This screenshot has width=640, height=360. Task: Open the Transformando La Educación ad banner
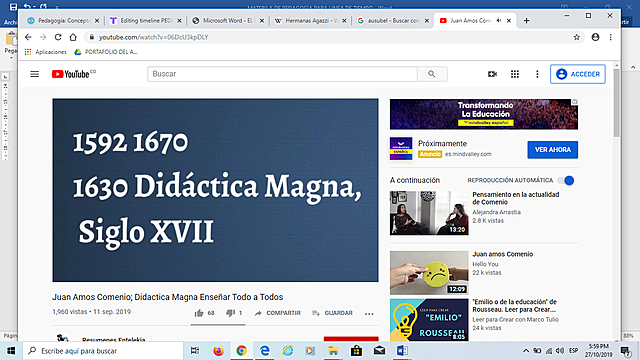(484, 114)
